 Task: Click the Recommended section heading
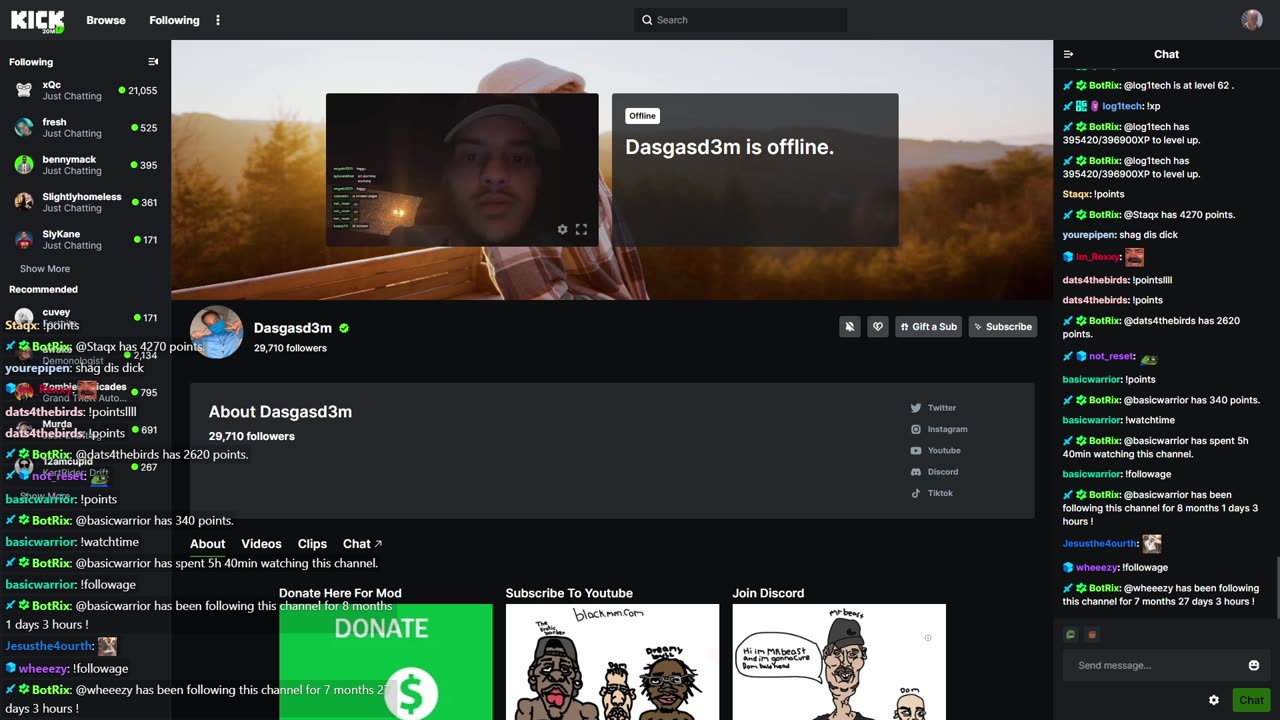point(43,290)
